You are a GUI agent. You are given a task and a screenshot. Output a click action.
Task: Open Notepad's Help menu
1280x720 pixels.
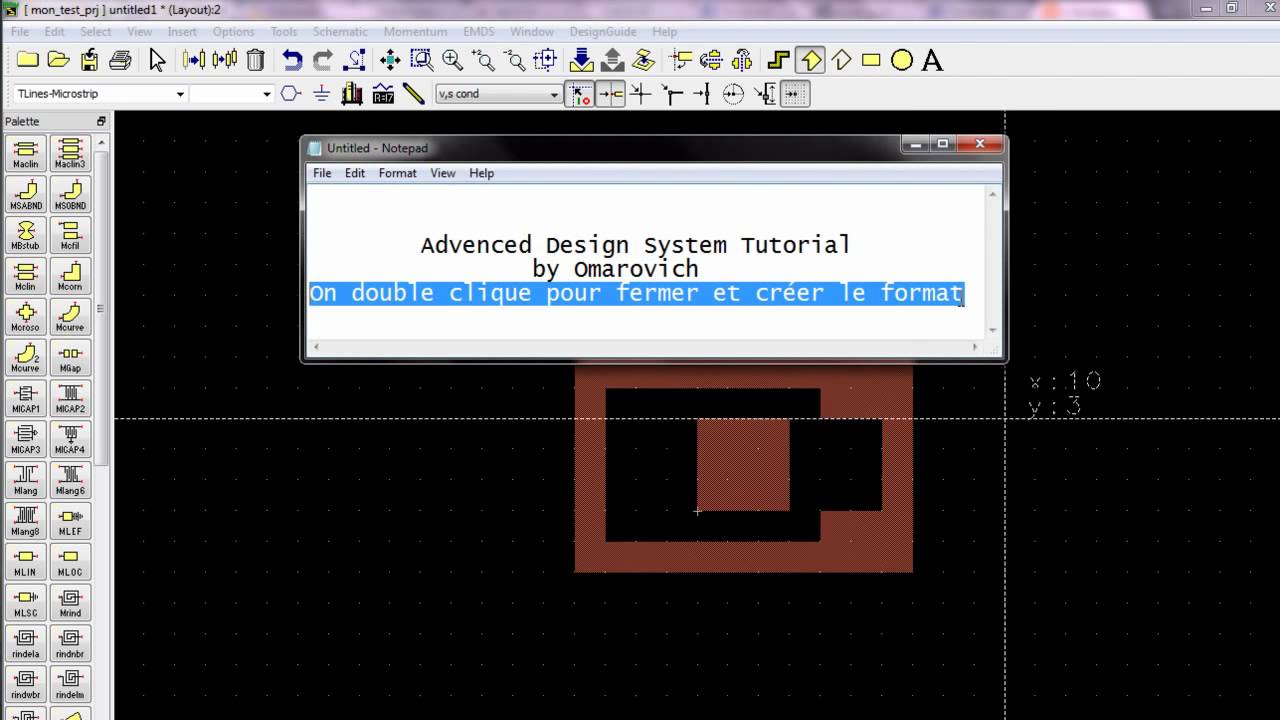pyautogui.click(x=481, y=173)
